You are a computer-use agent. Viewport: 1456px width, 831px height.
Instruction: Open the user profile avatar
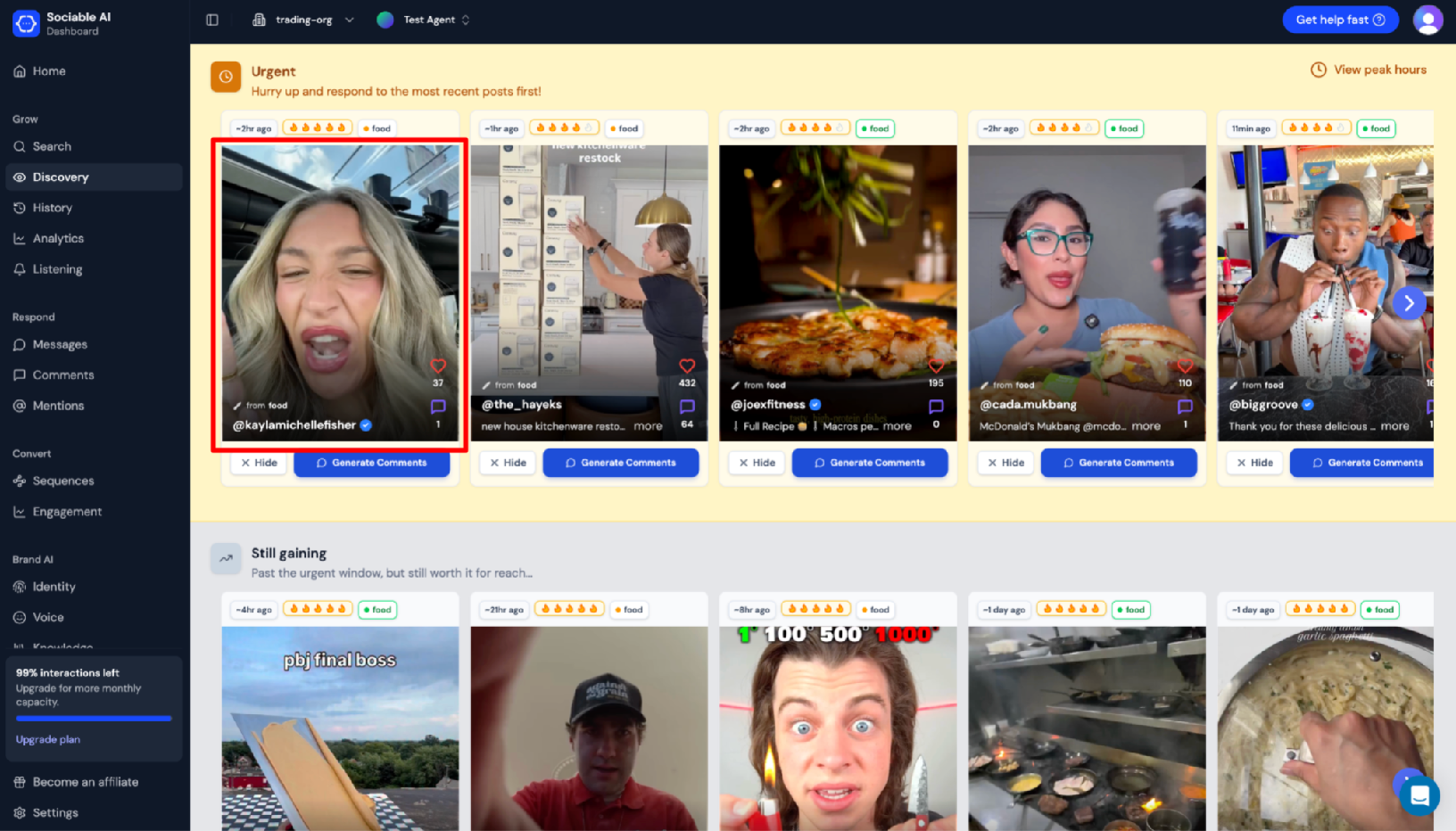click(x=1427, y=20)
